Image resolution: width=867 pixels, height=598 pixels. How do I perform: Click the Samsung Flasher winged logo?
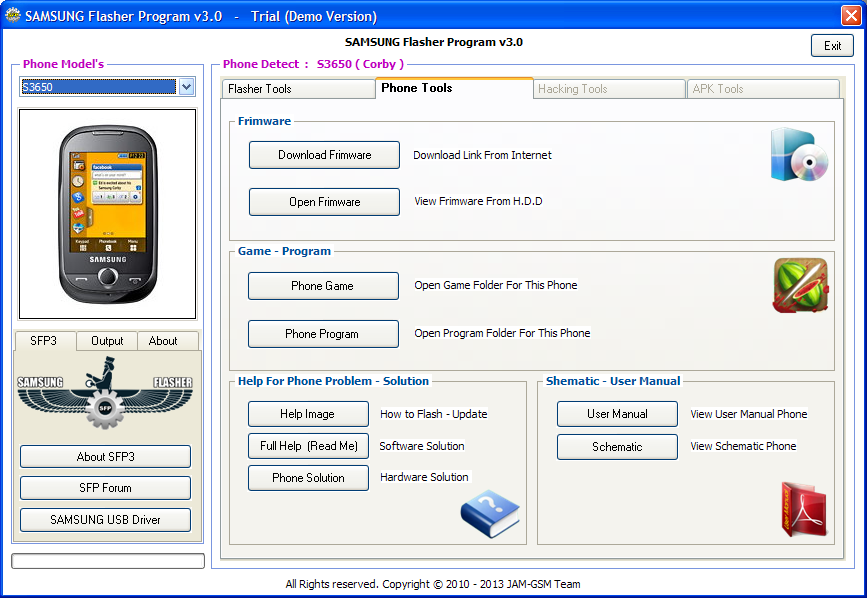[x=105, y=394]
